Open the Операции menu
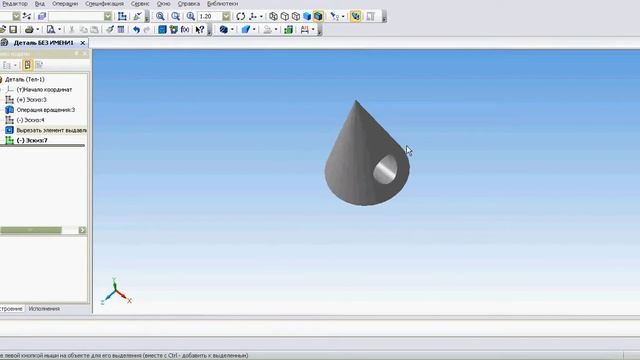 [65, 4]
